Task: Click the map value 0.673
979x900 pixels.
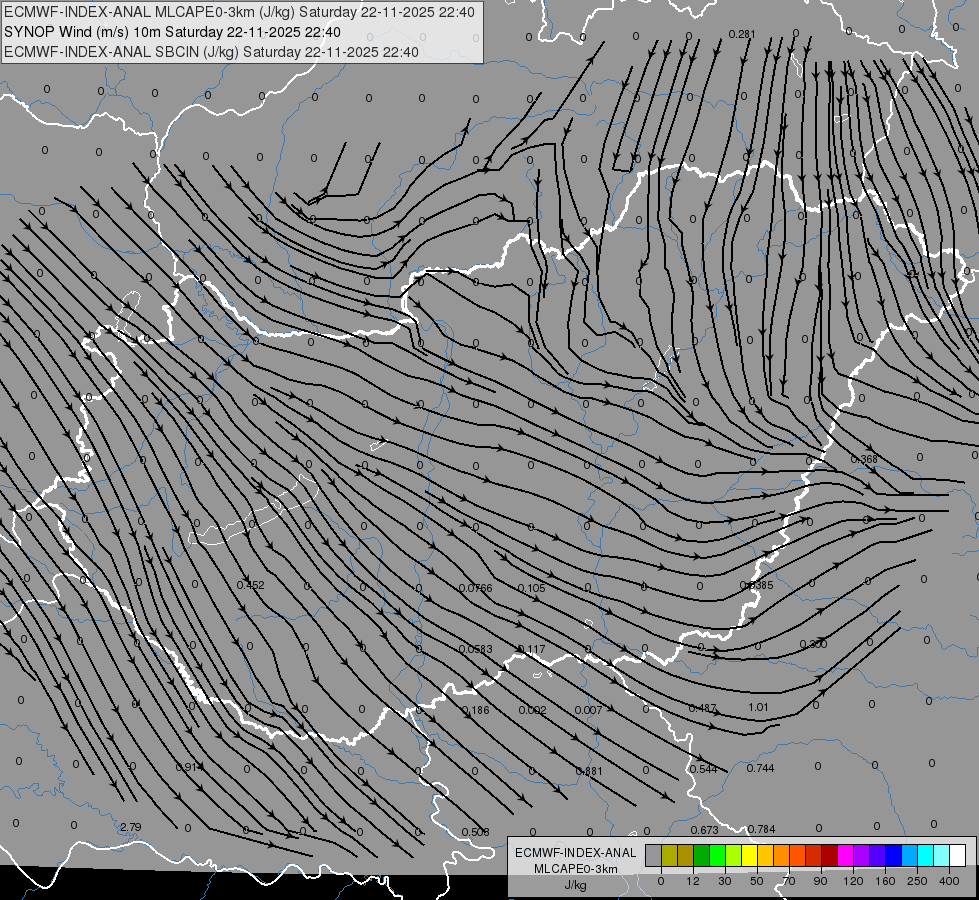Action: [x=704, y=830]
